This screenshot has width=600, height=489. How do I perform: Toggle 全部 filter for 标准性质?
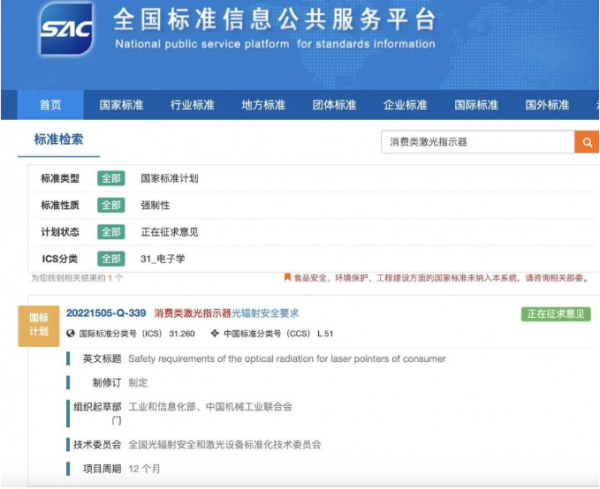point(110,205)
